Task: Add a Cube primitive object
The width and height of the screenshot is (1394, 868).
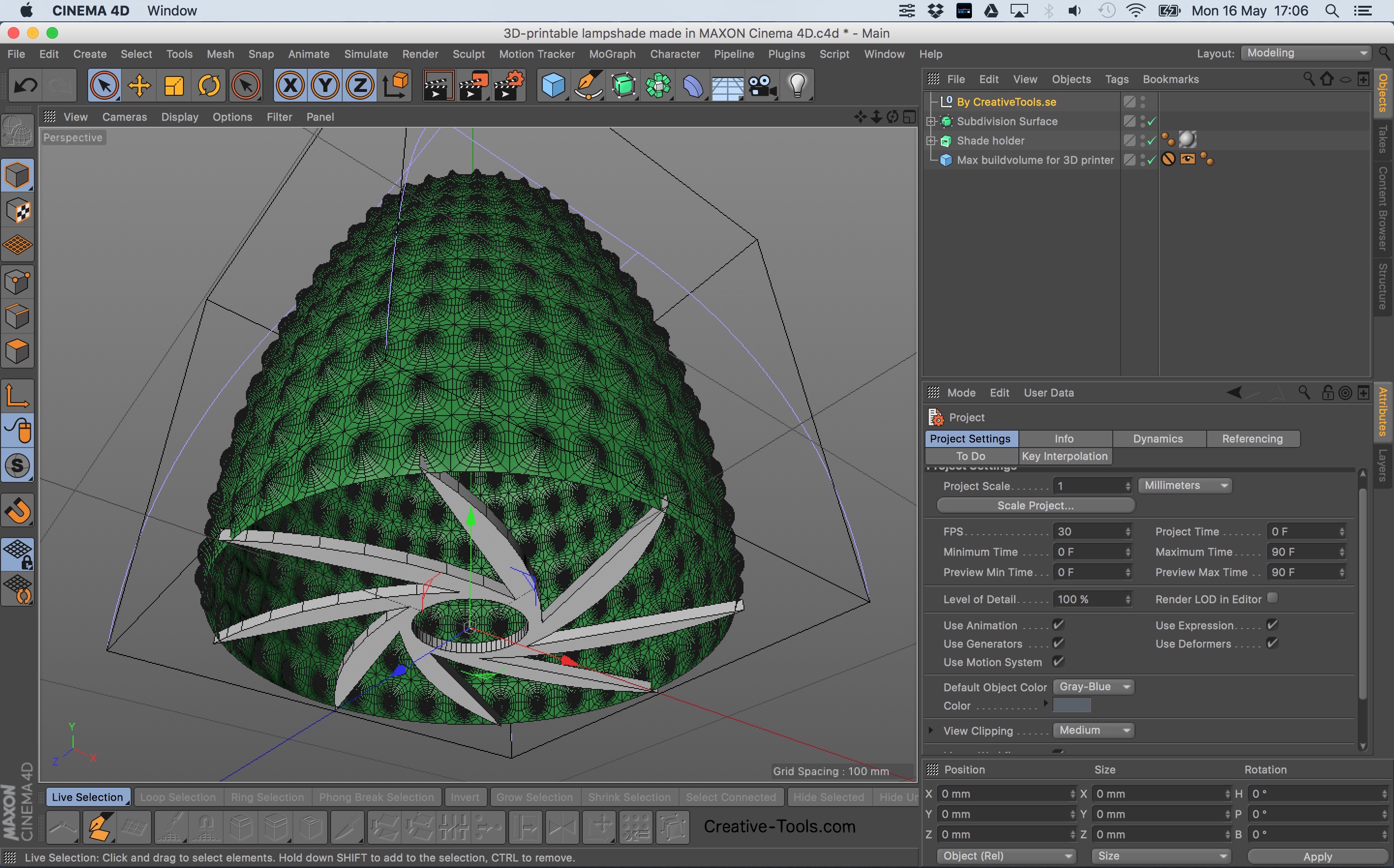Action: [553, 86]
